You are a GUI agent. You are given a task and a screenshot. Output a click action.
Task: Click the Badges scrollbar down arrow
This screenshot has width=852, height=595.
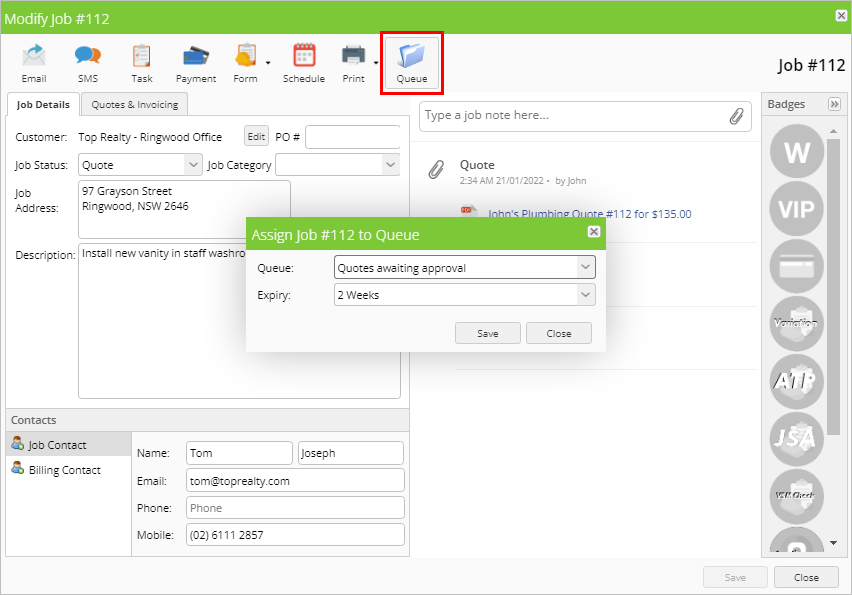coord(834,543)
